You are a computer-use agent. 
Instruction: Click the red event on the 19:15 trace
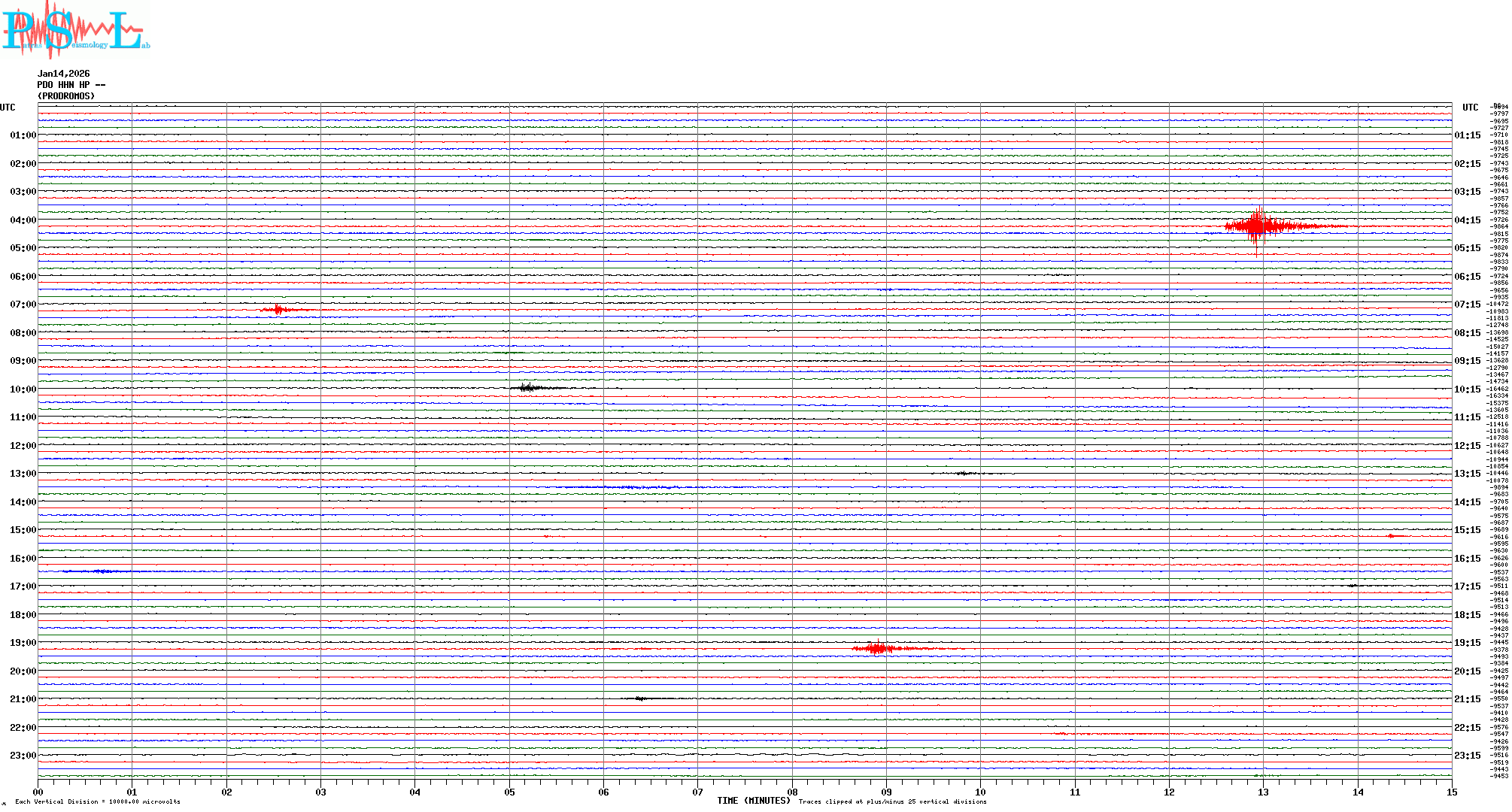[877, 648]
